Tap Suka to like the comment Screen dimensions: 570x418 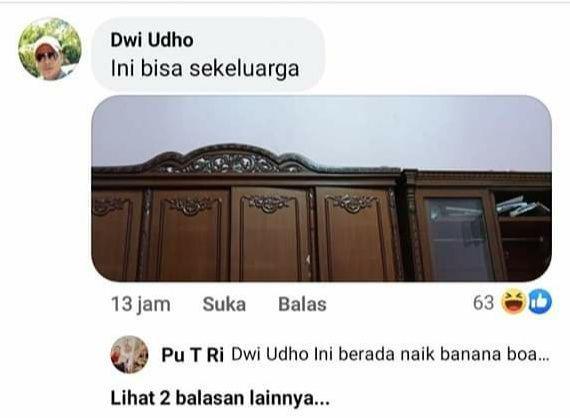[x=224, y=304]
